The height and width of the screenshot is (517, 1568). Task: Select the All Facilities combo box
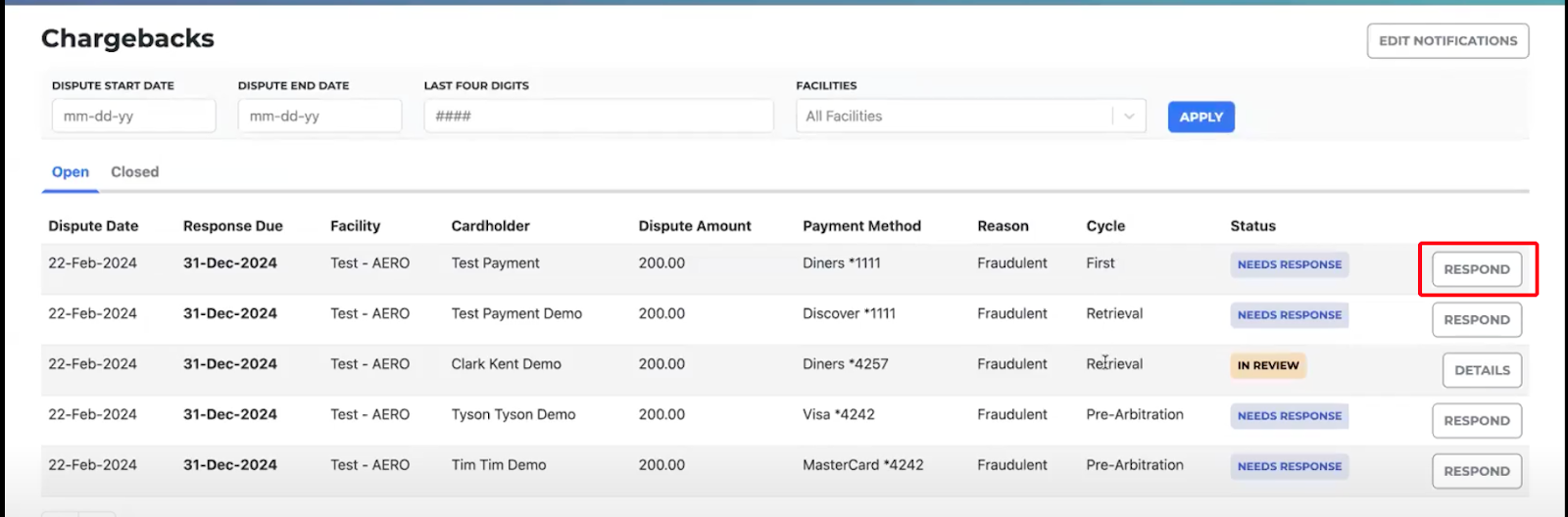[970, 117]
